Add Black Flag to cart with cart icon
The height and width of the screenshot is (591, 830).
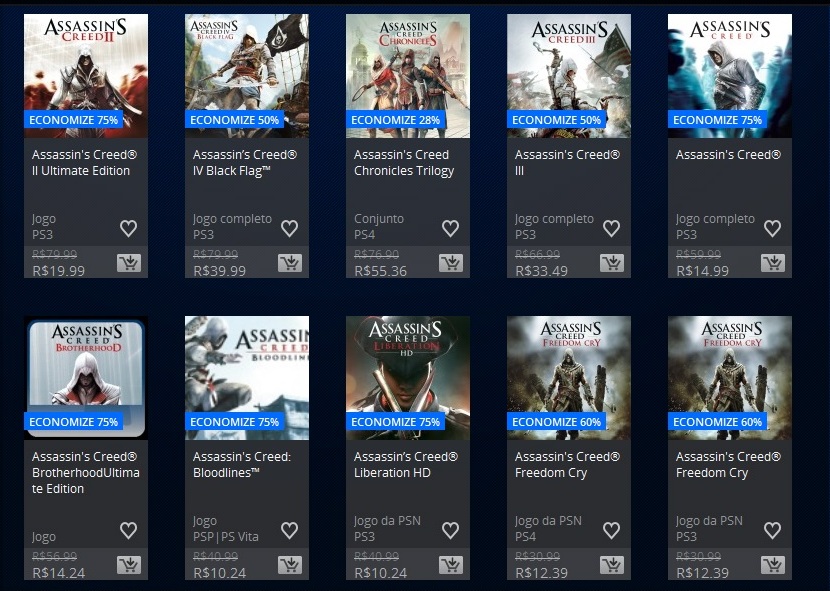[290, 263]
